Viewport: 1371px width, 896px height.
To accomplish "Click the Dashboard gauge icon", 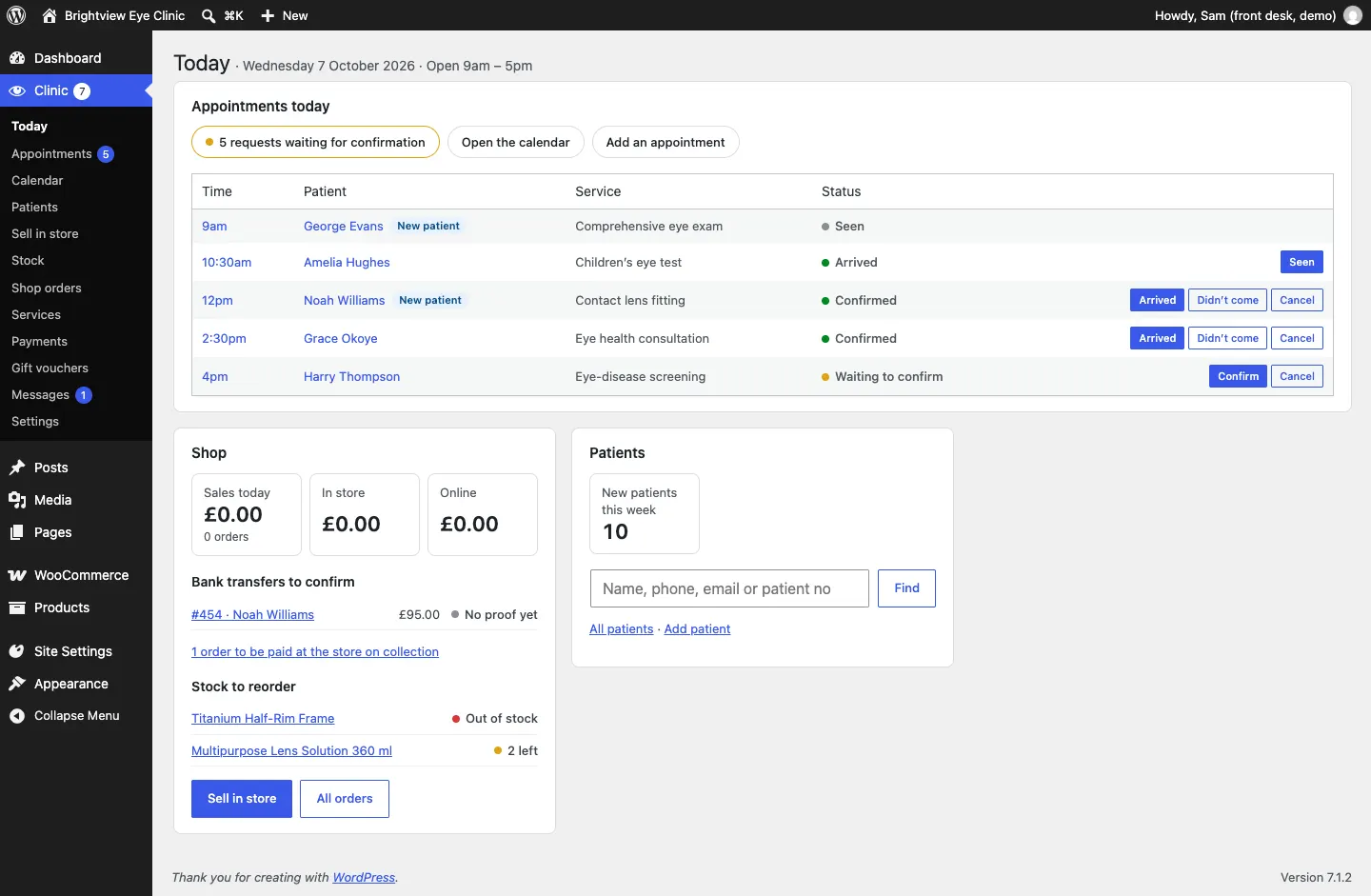I will click(x=17, y=58).
